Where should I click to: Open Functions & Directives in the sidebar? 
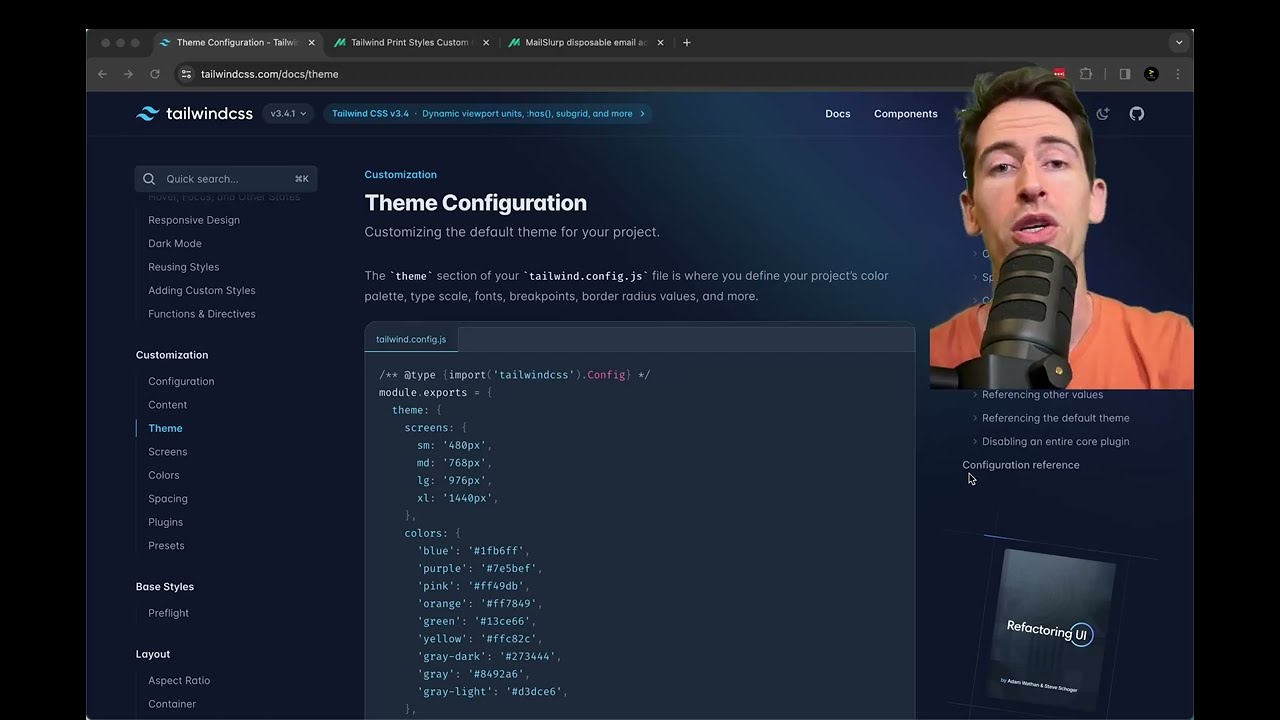pos(202,314)
